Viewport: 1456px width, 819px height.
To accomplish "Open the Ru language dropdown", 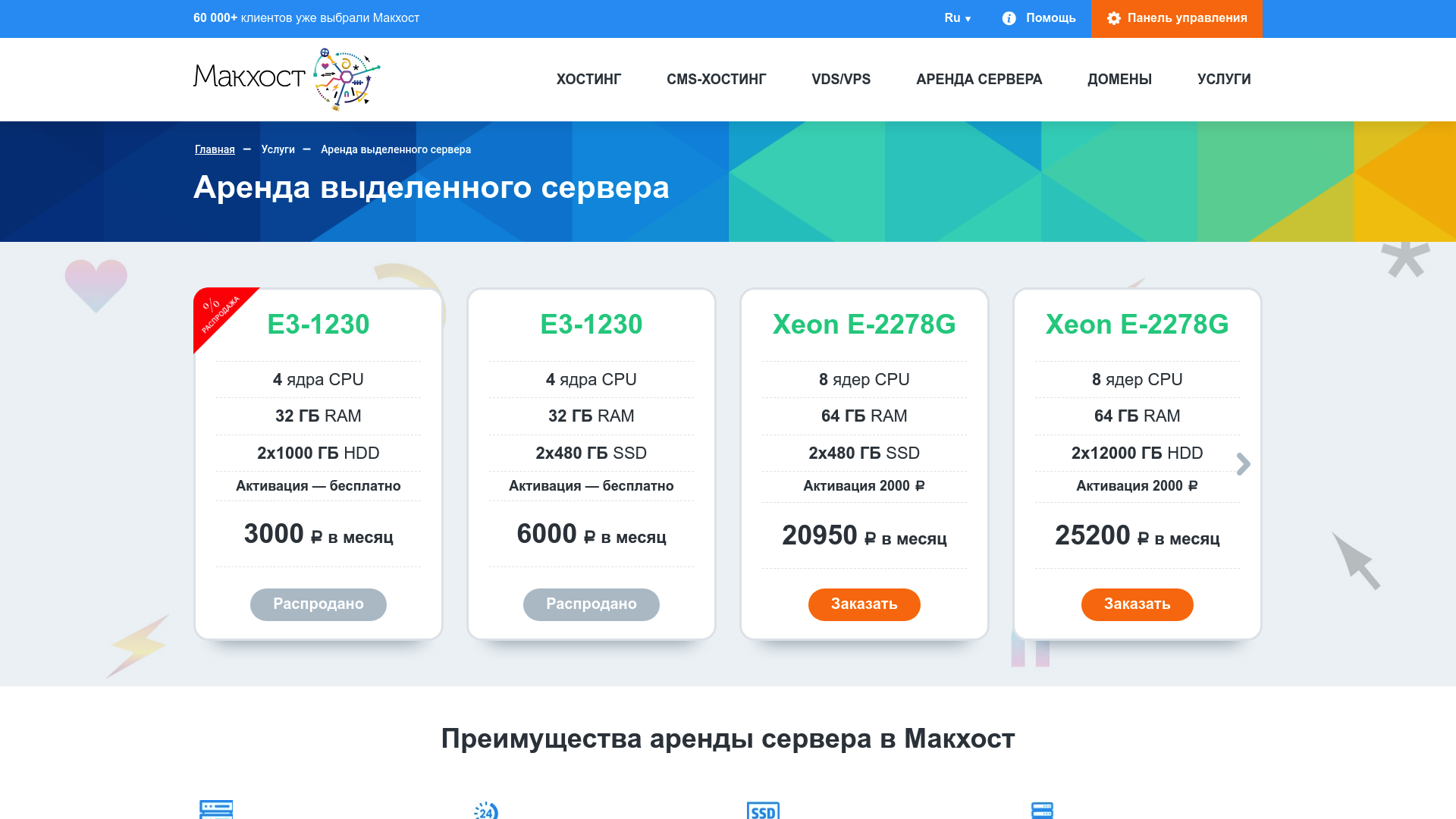I will tap(957, 18).
